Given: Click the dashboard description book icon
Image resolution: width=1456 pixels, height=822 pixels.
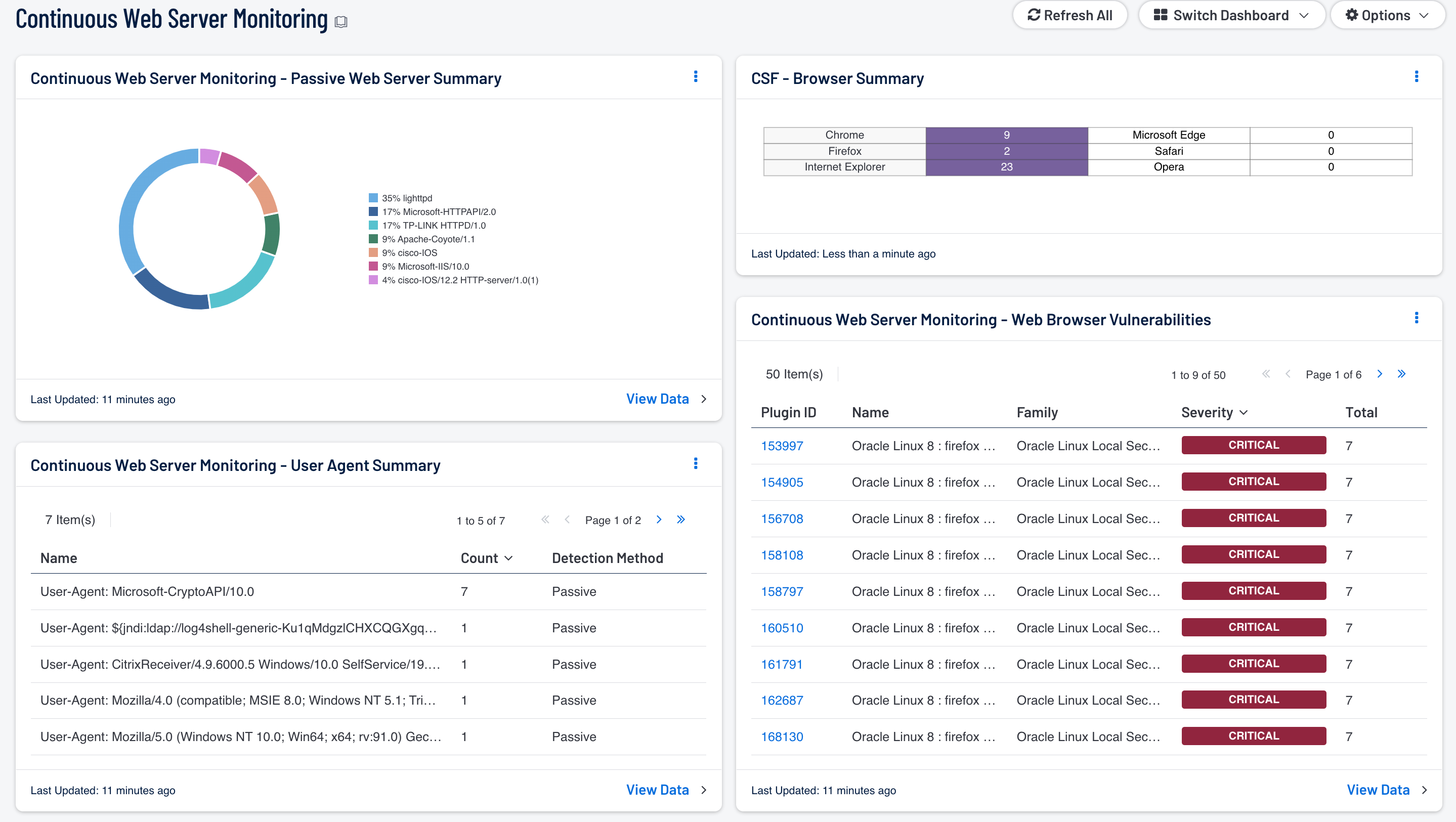Looking at the screenshot, I should coord(341,22).
